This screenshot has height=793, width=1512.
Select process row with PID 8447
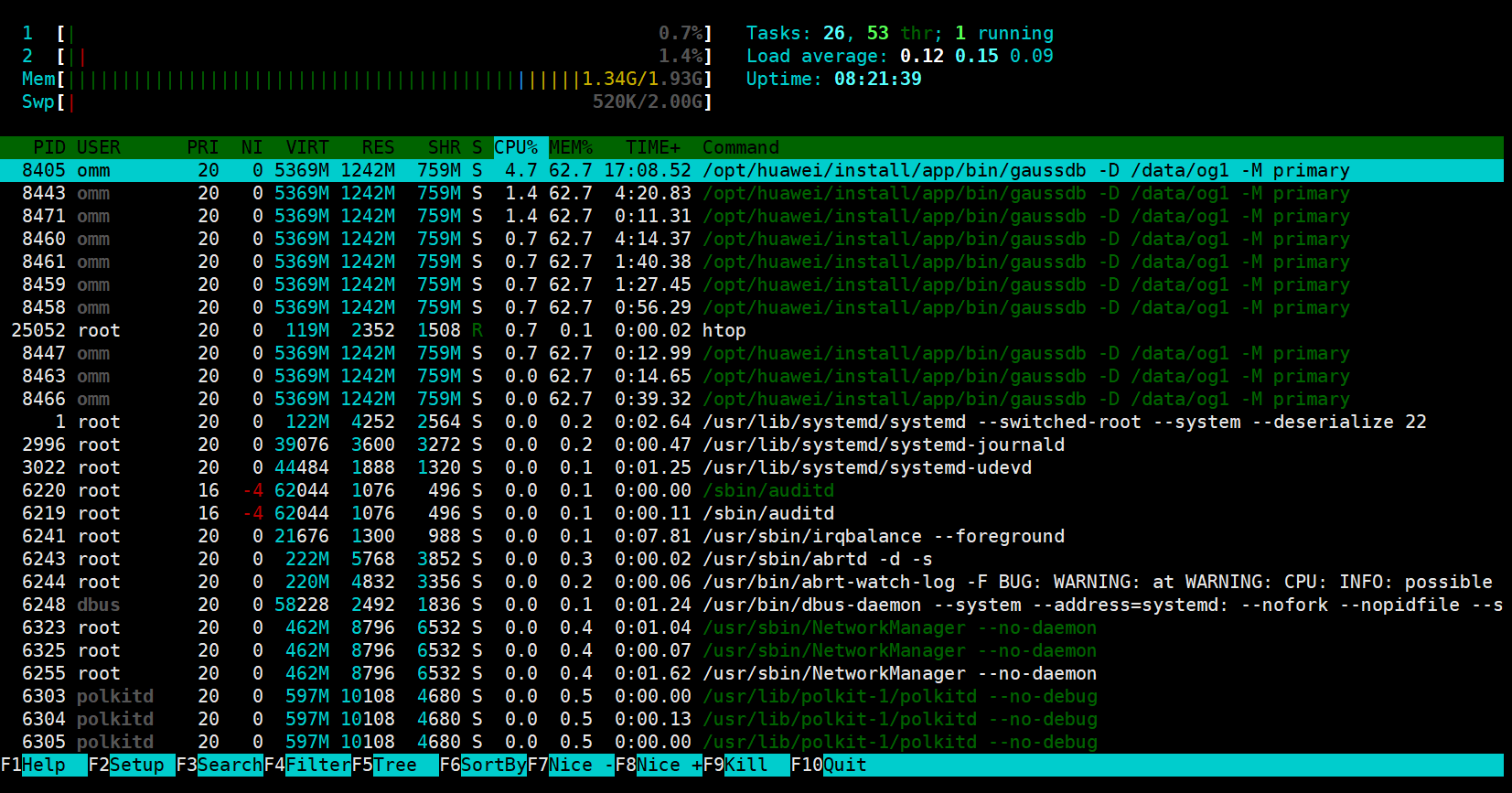click(752, 353)
